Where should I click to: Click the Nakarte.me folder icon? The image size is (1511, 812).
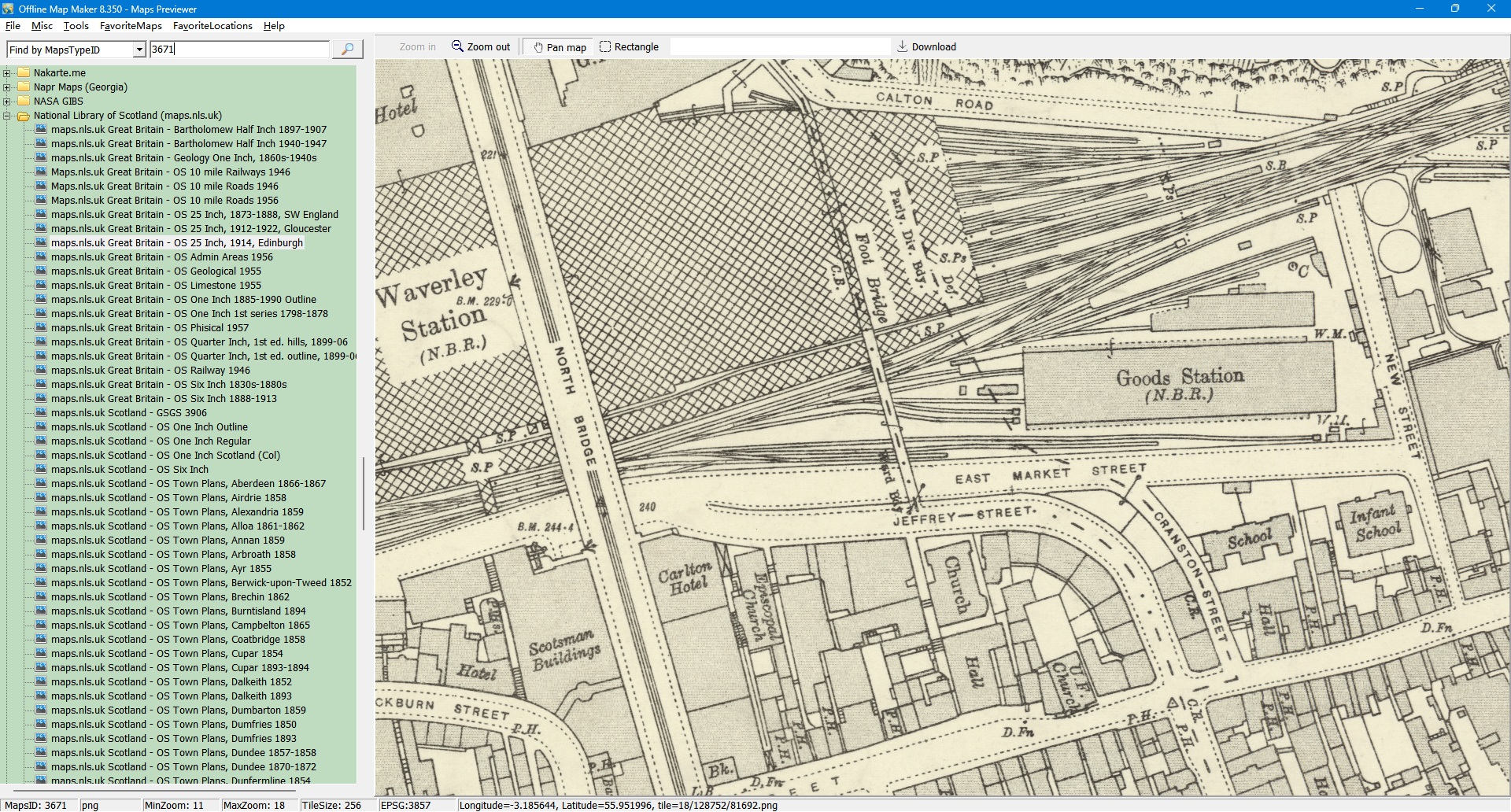pyautogui.click(x=24, y=73)
